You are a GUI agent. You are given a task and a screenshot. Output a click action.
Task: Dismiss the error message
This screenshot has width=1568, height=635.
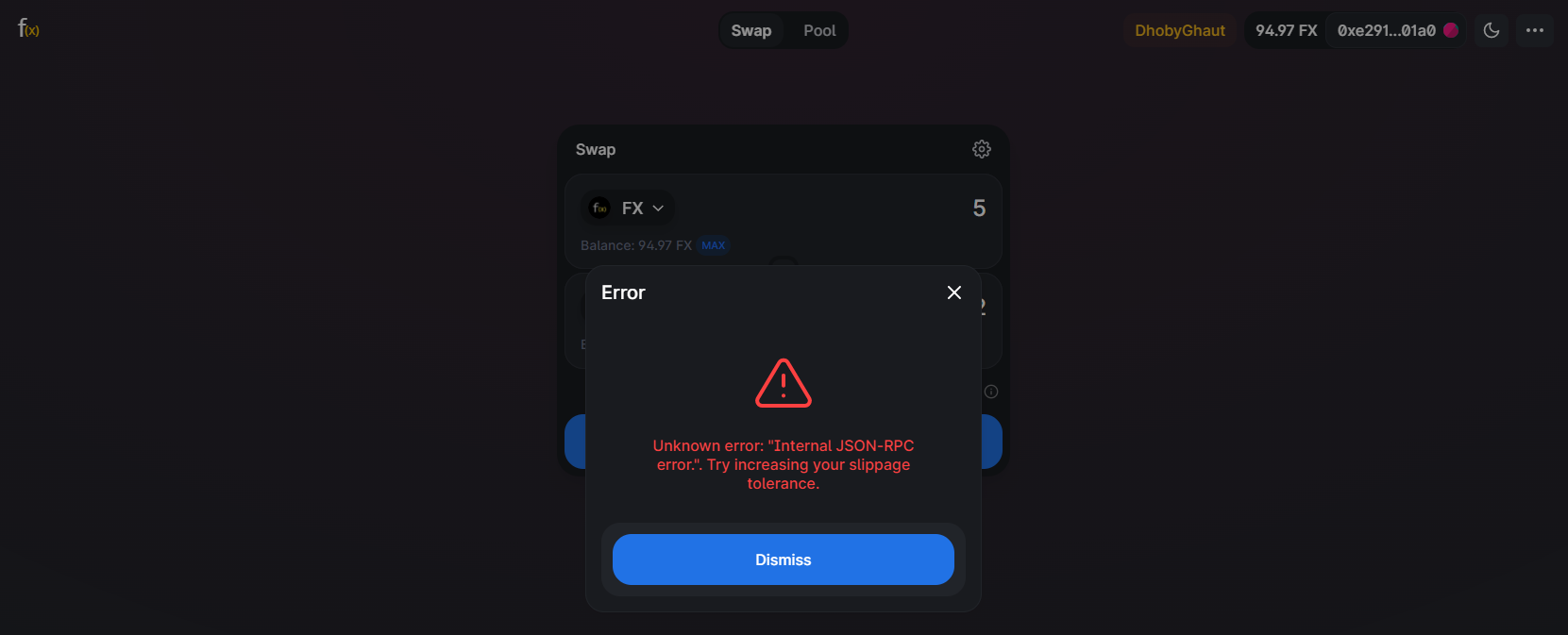pyautogui.click(x=784, y=560)
